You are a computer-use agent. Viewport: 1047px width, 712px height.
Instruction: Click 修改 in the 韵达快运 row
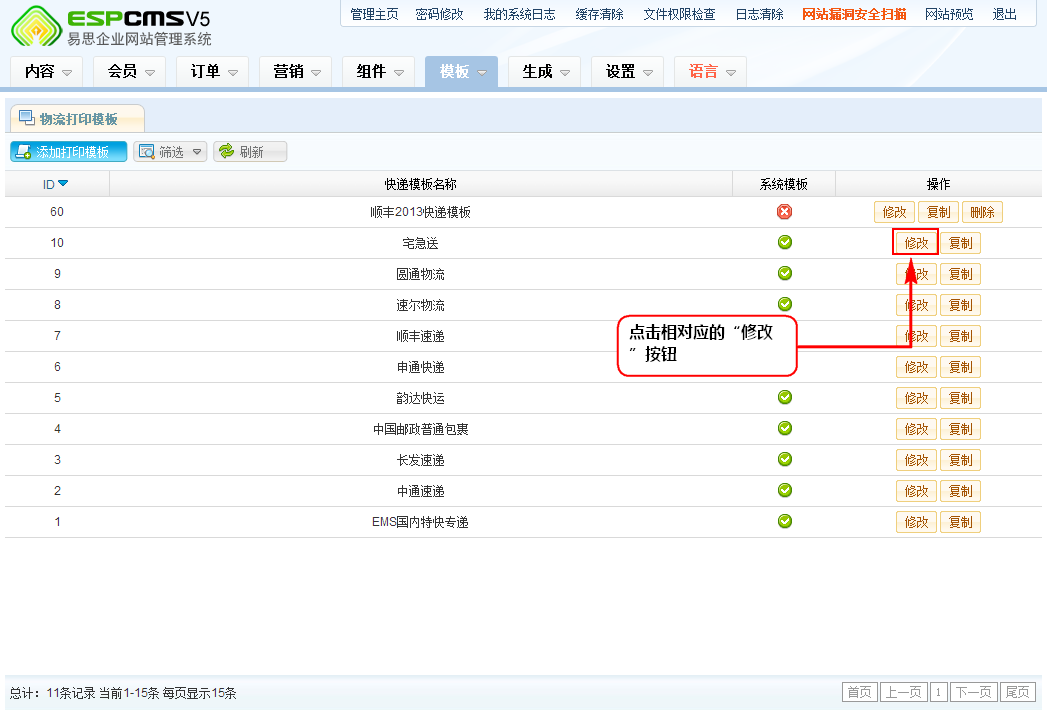(916, 398)
